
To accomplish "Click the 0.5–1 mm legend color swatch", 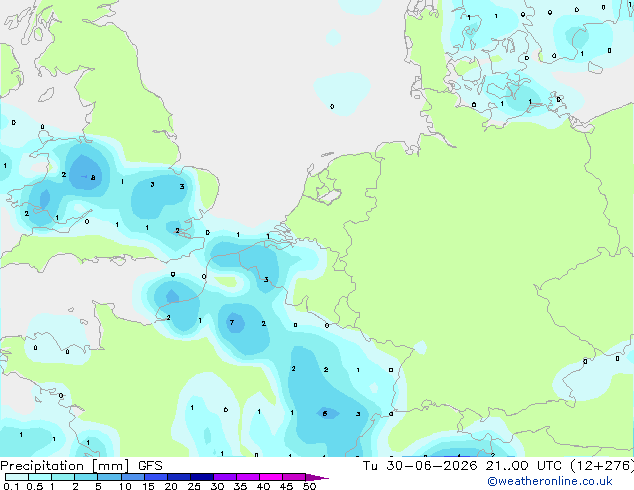I will 40,477.
